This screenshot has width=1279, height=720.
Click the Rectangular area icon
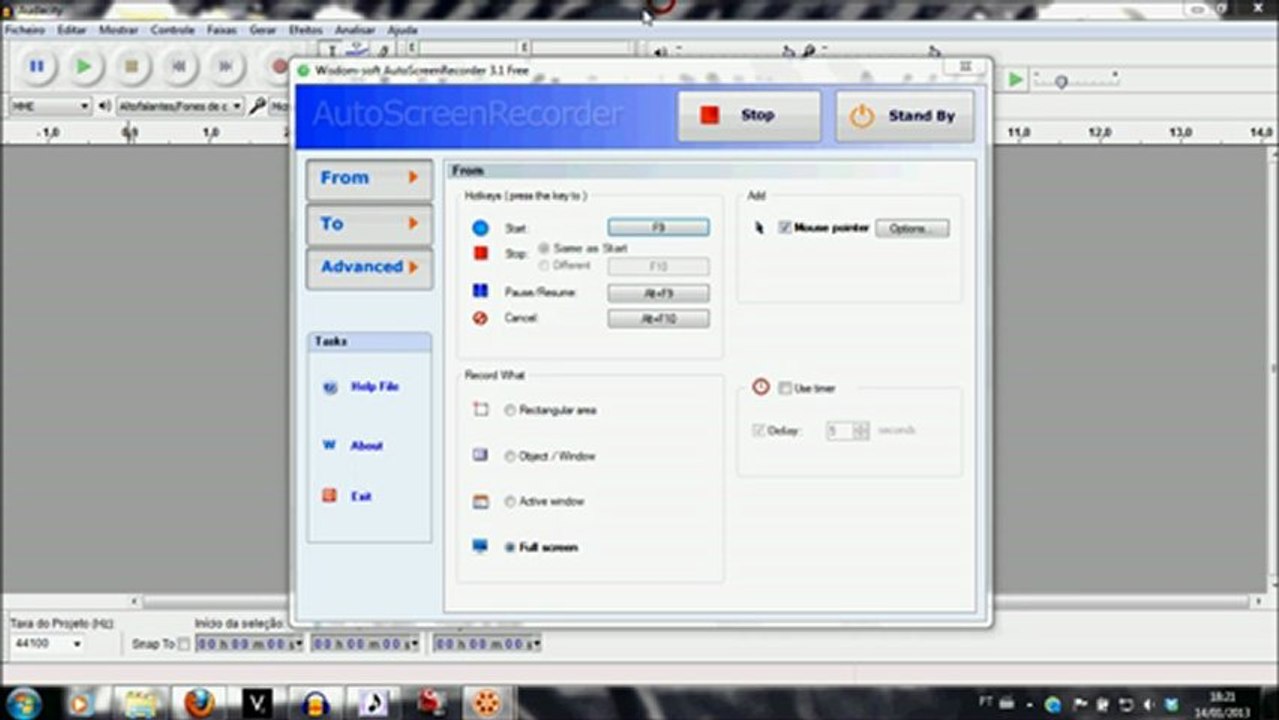(x=481, y=410)
